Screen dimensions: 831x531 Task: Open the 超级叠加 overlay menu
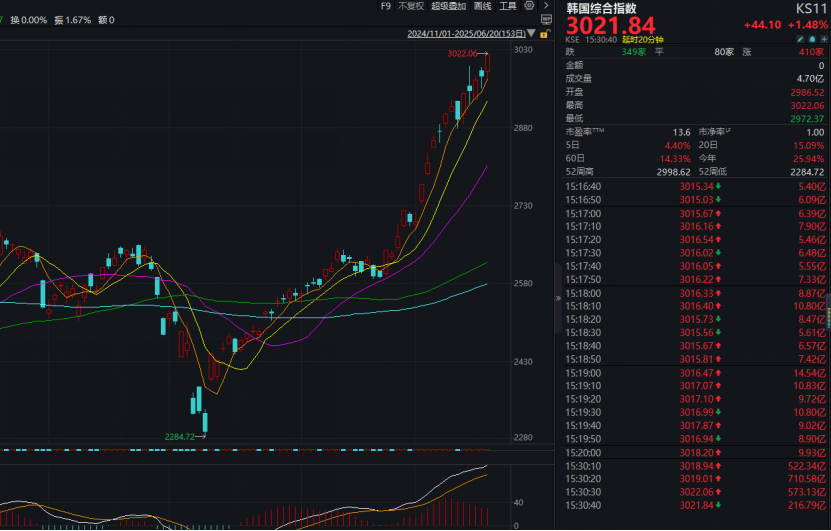point(449,6)
